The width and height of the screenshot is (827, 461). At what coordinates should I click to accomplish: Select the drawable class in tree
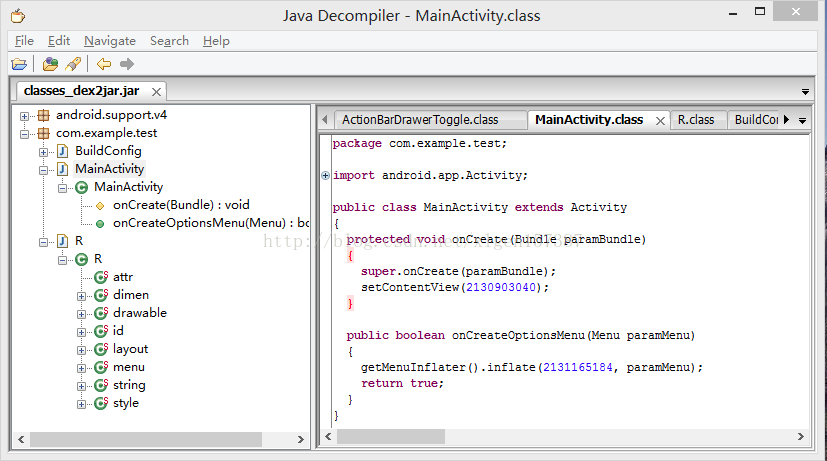tap(139, 313)
